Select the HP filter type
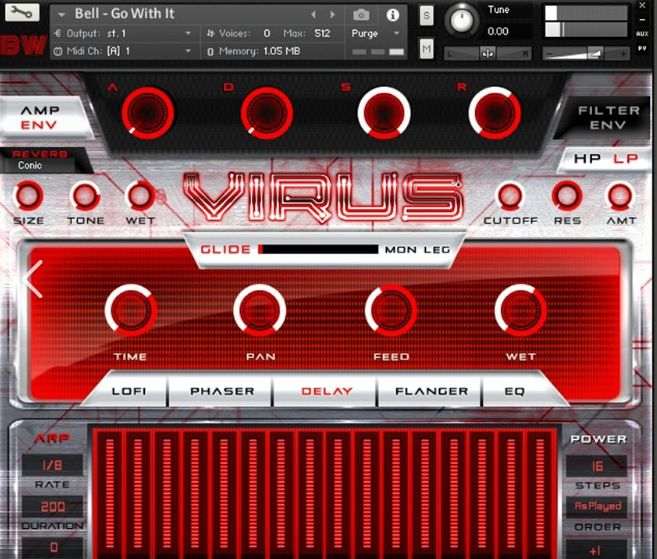Viewport: 657px width, 559px height. 587,158
